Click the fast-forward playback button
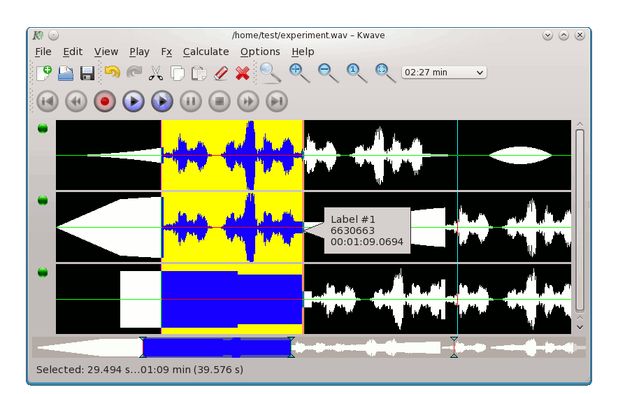The height and width of the screenshot is (394, 618). tap(248, 101)
